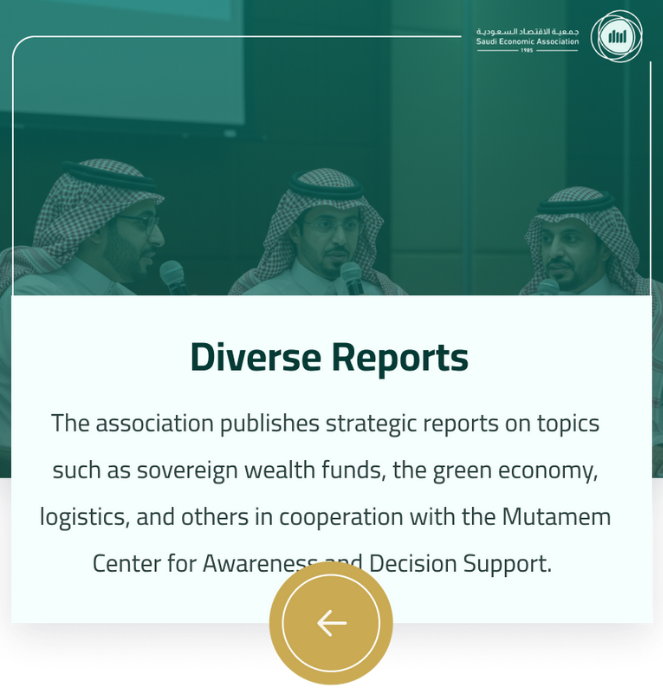Click the right speaker's microphone
The height and width of the screenshot is (689, 663).
[x=548, y=286]
